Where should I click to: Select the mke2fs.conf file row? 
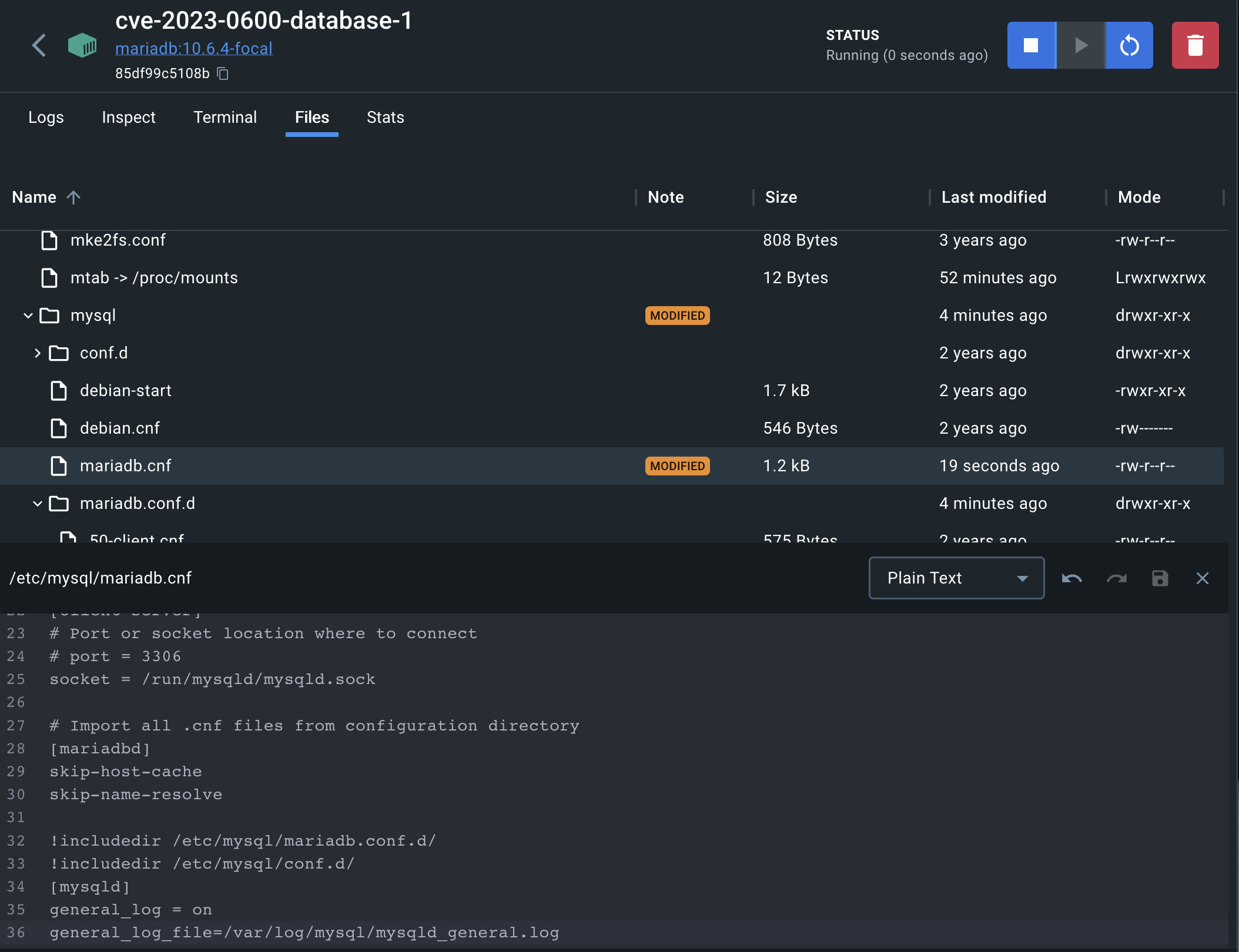coord(612,240)
